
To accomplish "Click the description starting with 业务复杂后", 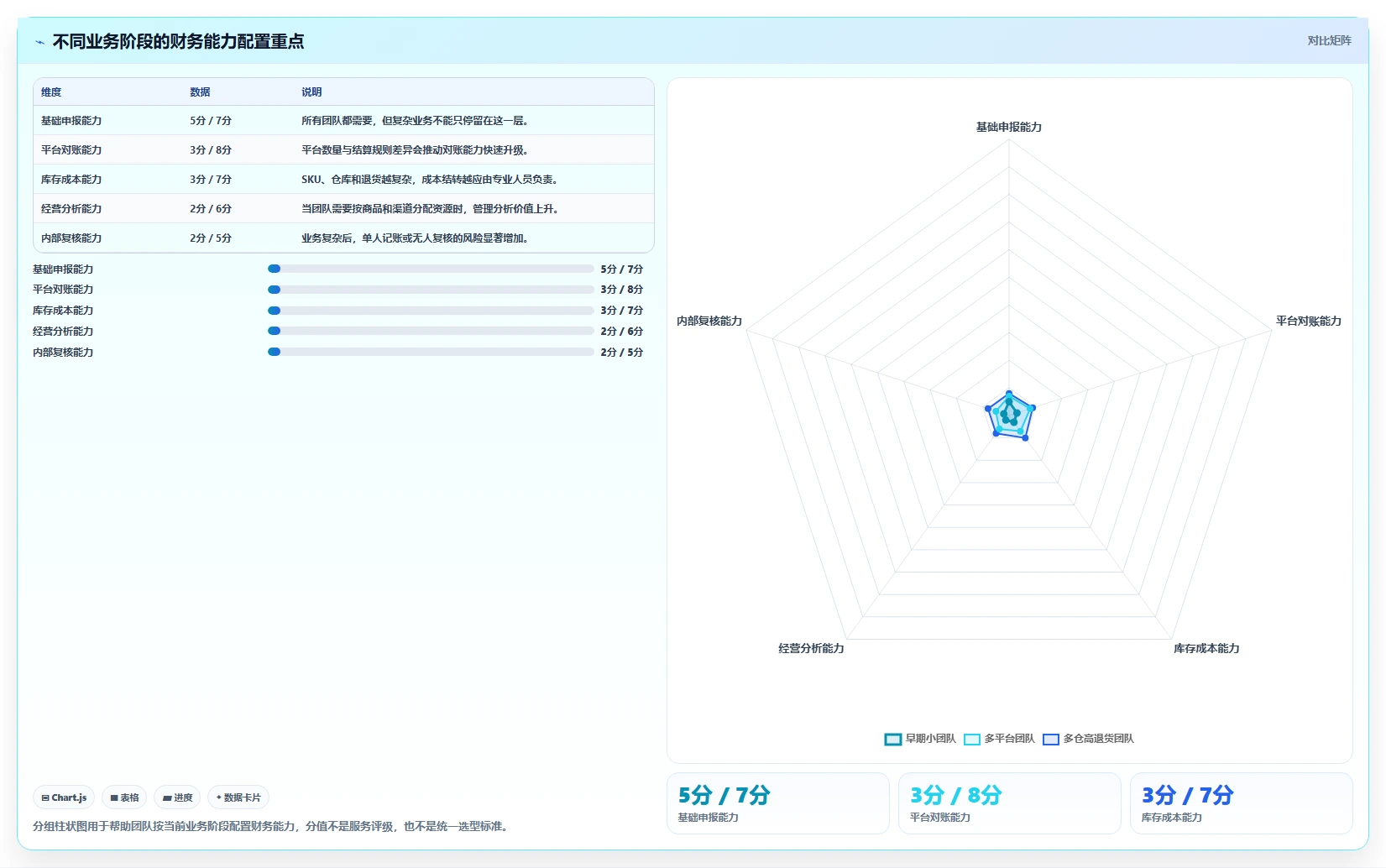I will (415, 238).
